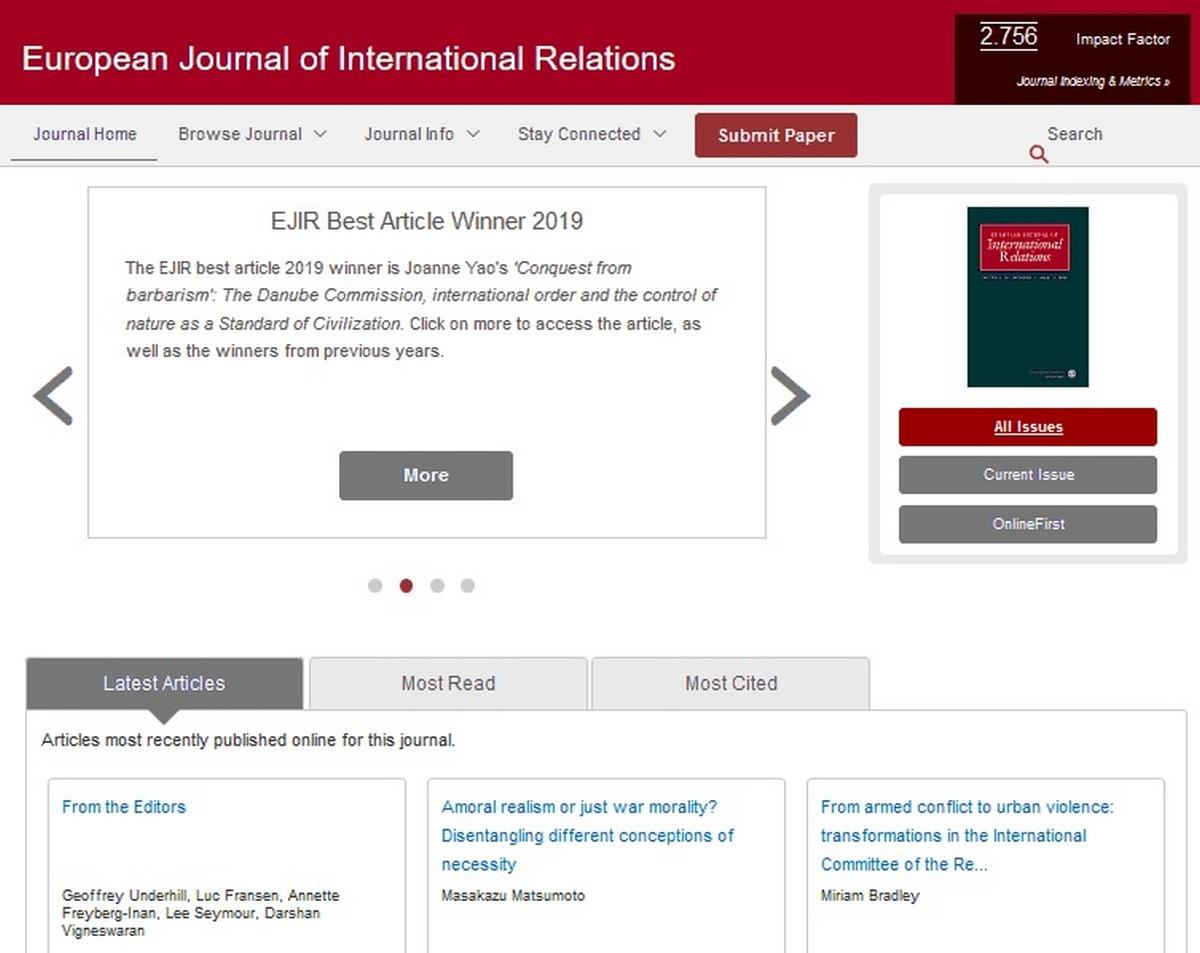Expand the Browse Journal dropdown
The image size is (1200, 953).
click(252, 134)
